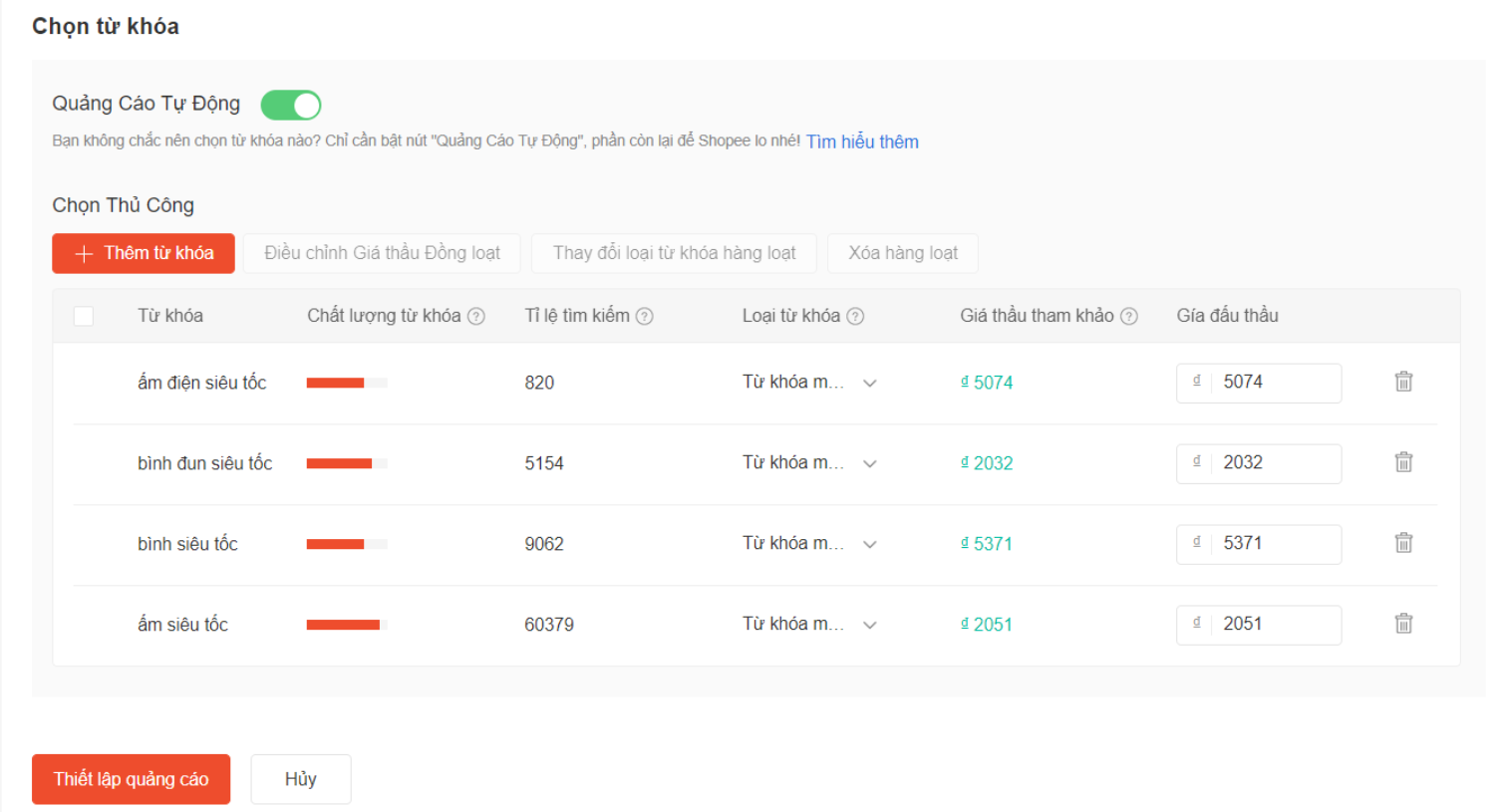Click reference bid "₫ 5074" in green
The height and width of the screenshot is (812, 1512).
(x=987, y=383)
